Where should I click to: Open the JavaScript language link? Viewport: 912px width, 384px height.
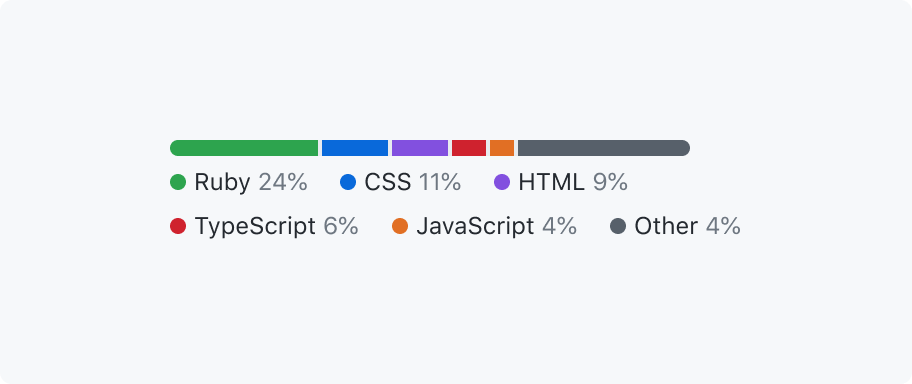(475, 226)
